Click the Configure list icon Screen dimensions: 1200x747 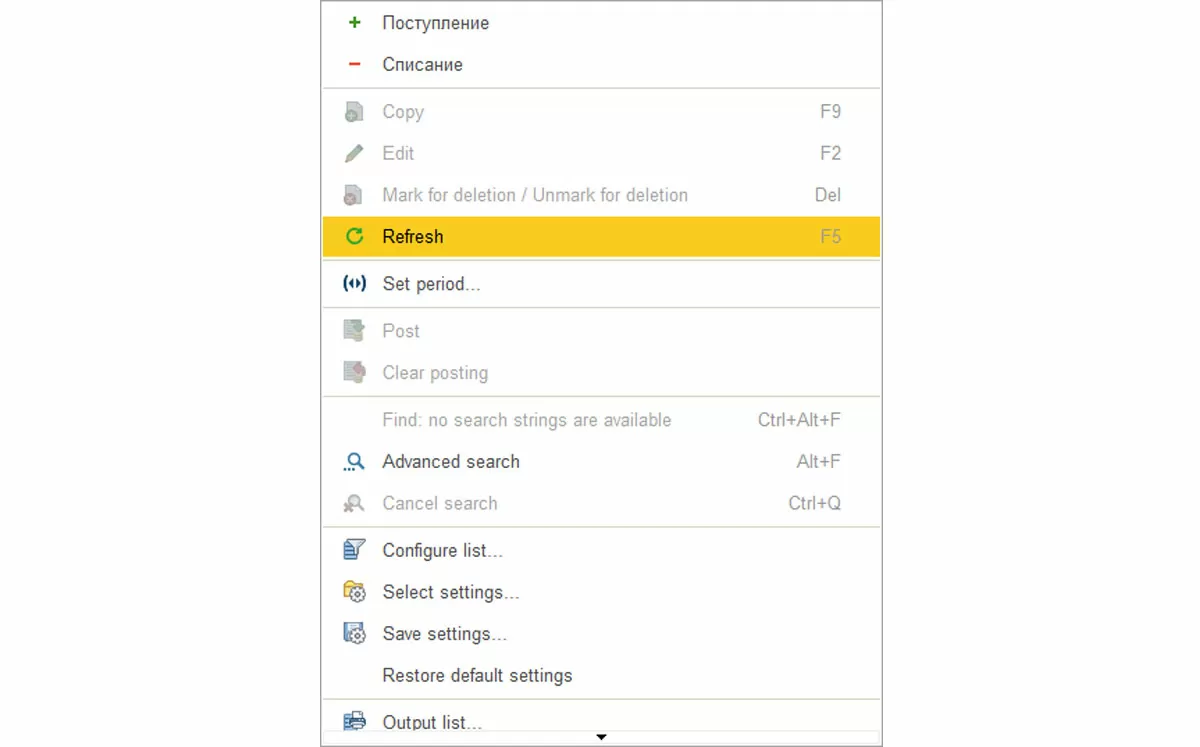354,550
